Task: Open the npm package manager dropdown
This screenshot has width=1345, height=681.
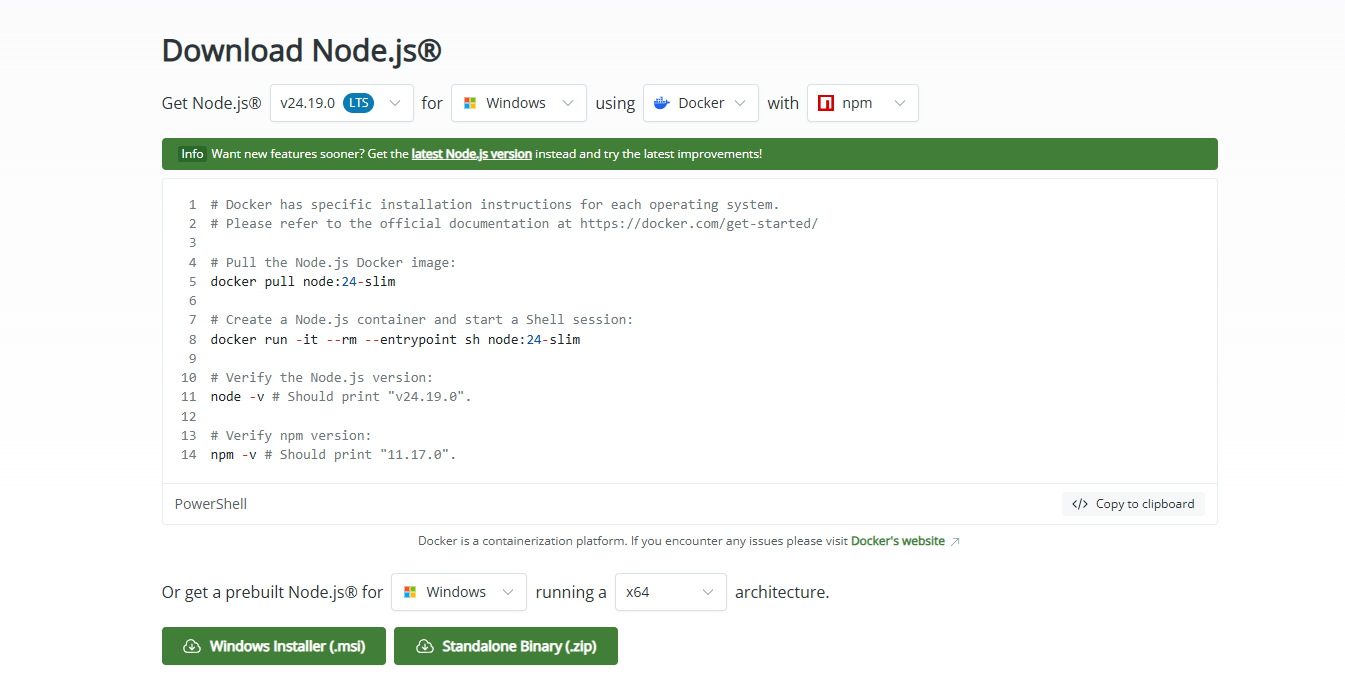Action: (x=863, y=103)
